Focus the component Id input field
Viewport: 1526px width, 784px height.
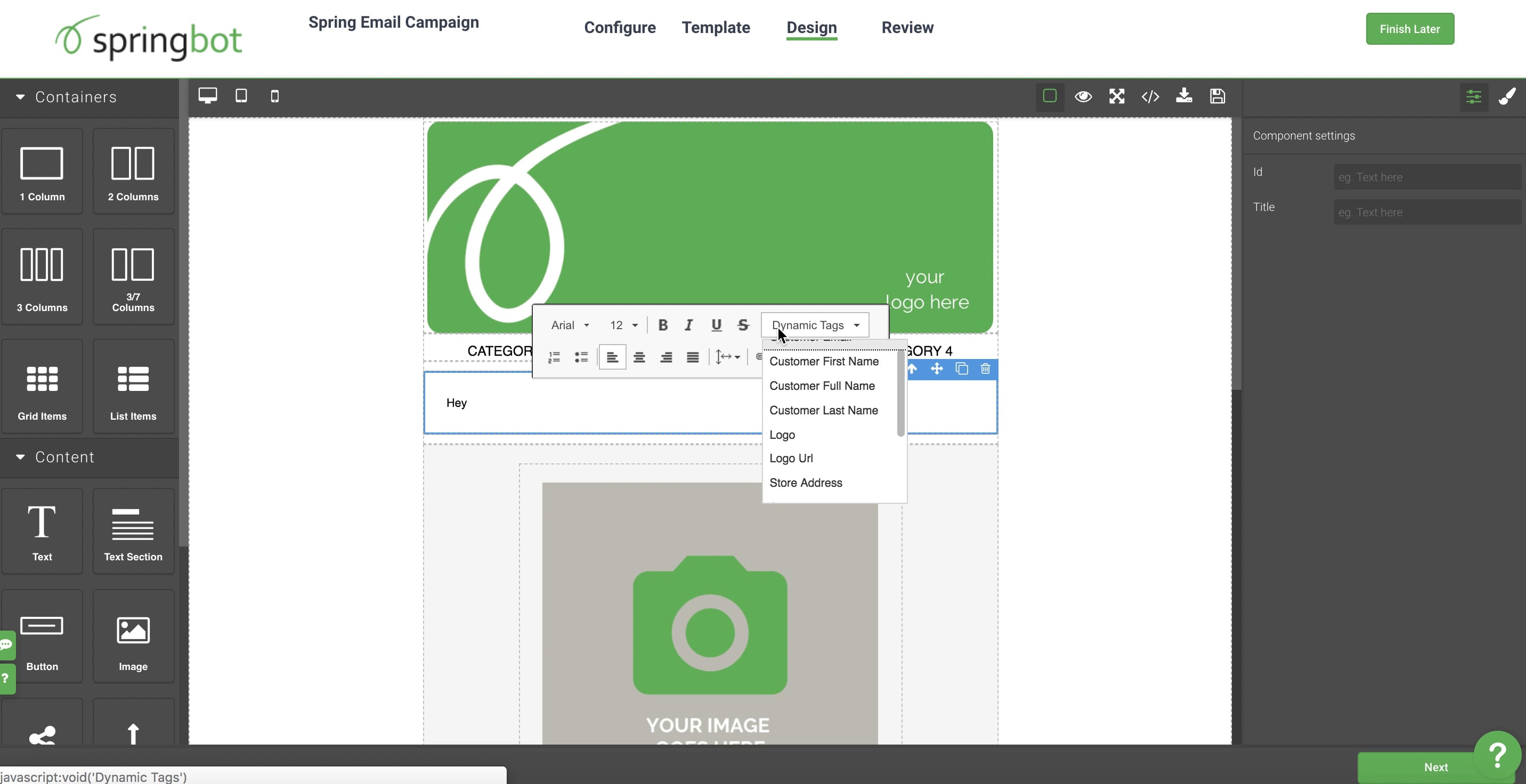(1427, 177)
